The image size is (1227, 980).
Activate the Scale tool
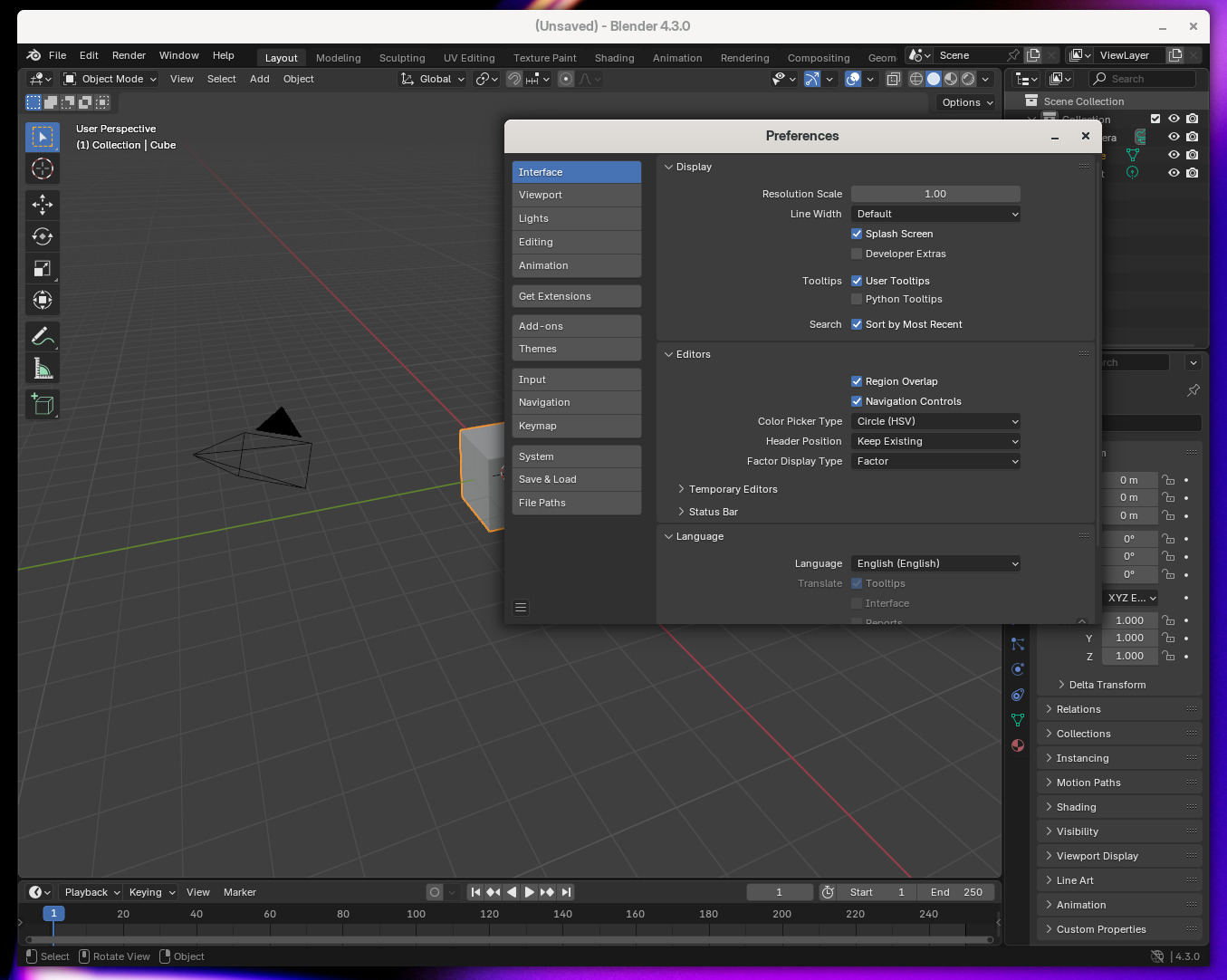click(42, 268)
